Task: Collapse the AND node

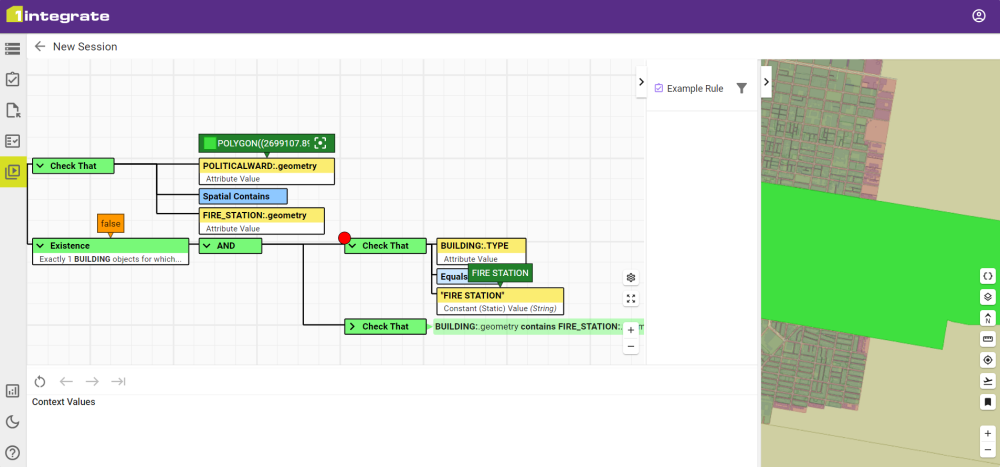Action: (207, 245)
